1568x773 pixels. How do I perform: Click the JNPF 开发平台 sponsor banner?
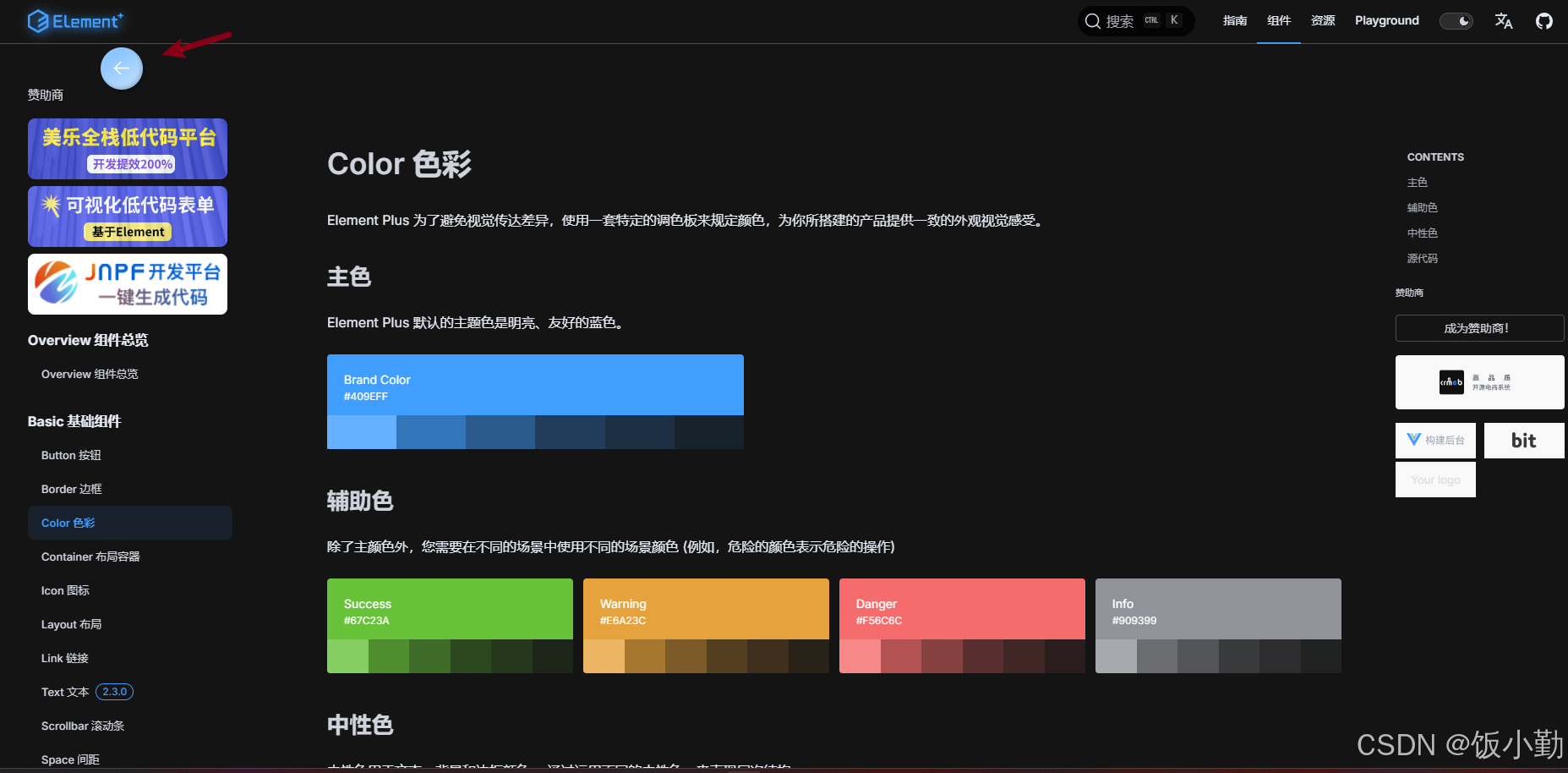(127, 283)
